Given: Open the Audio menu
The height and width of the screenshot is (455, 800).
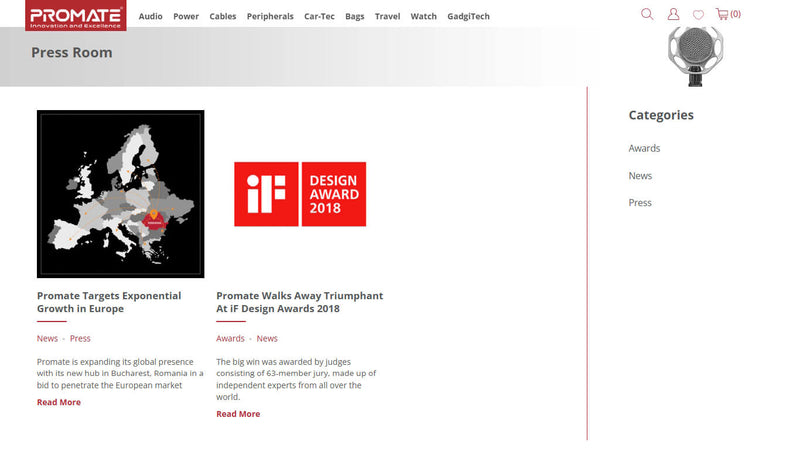Looking at the screenshot, I should tap(151, 16).
